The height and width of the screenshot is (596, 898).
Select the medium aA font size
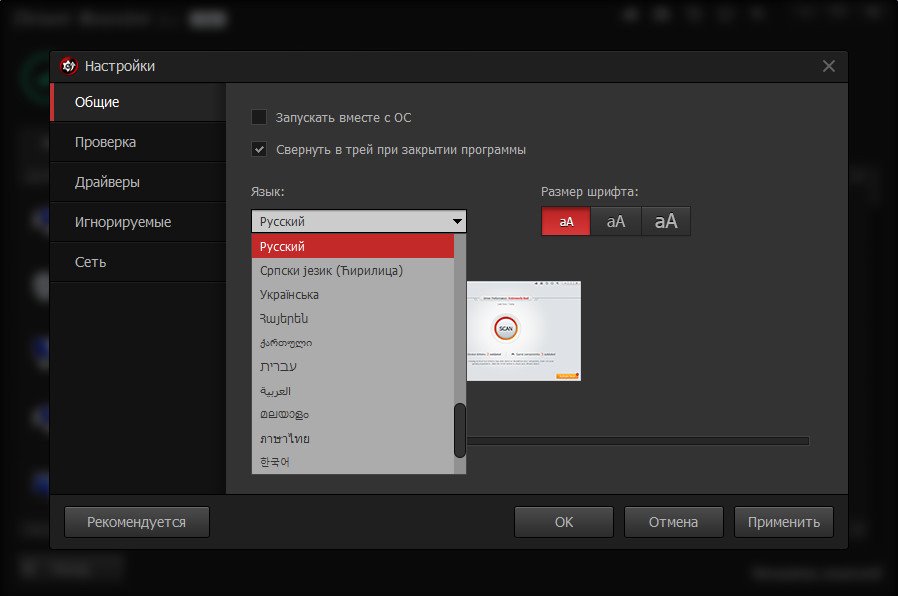tap(616, 221)
